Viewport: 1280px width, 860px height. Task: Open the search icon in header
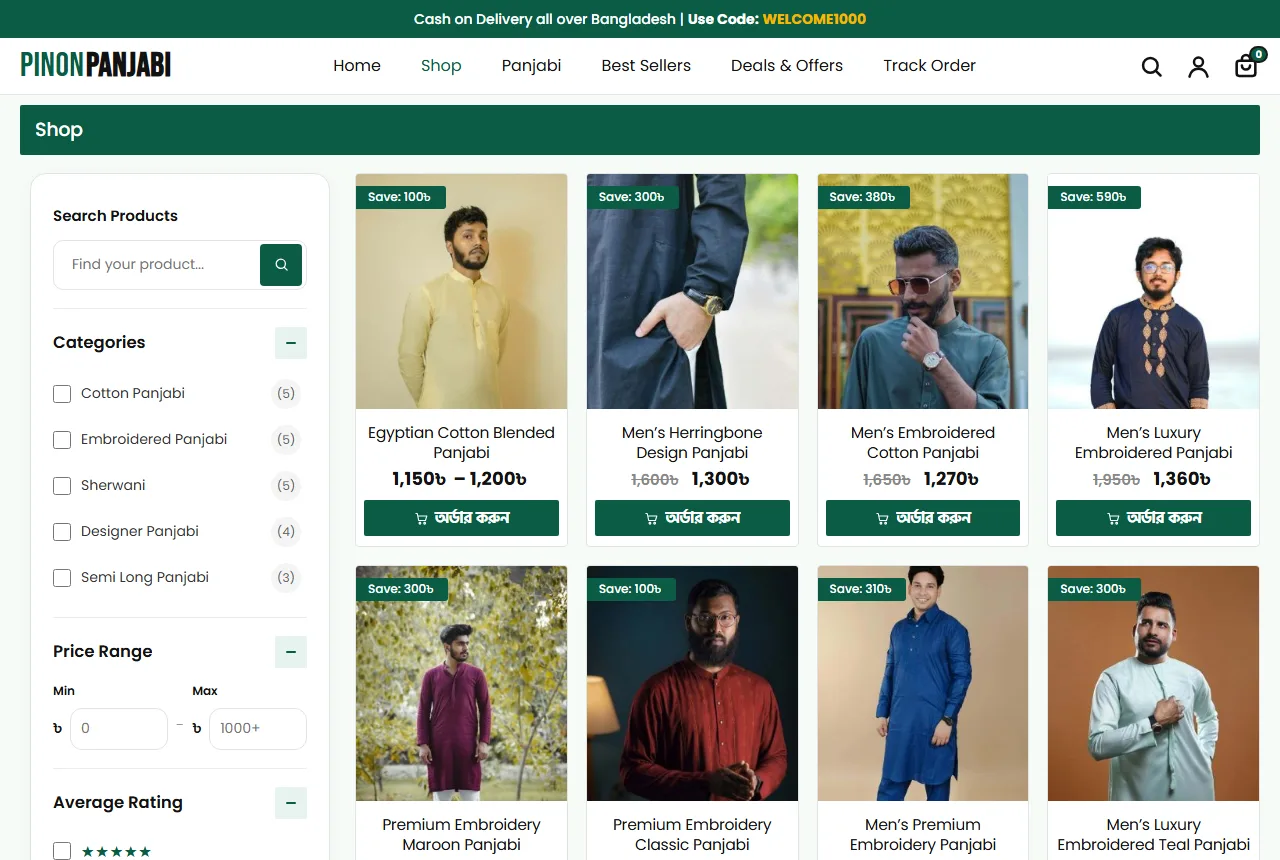[x=1152, y=67]
